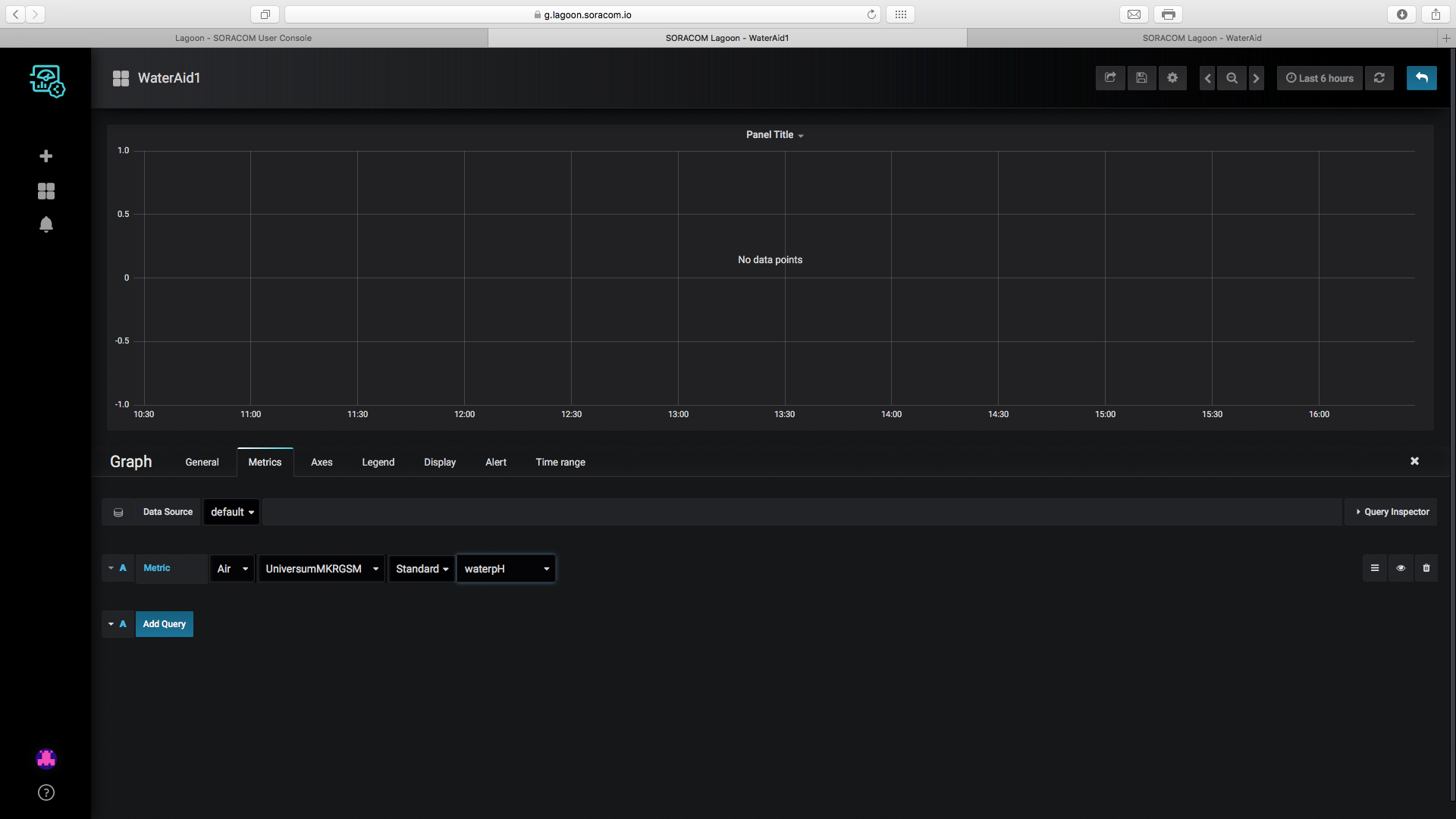The width and height of the screenshot is (1456, 819).
Task: Open the alerting bell in sidebar
Action: point(46,224)
